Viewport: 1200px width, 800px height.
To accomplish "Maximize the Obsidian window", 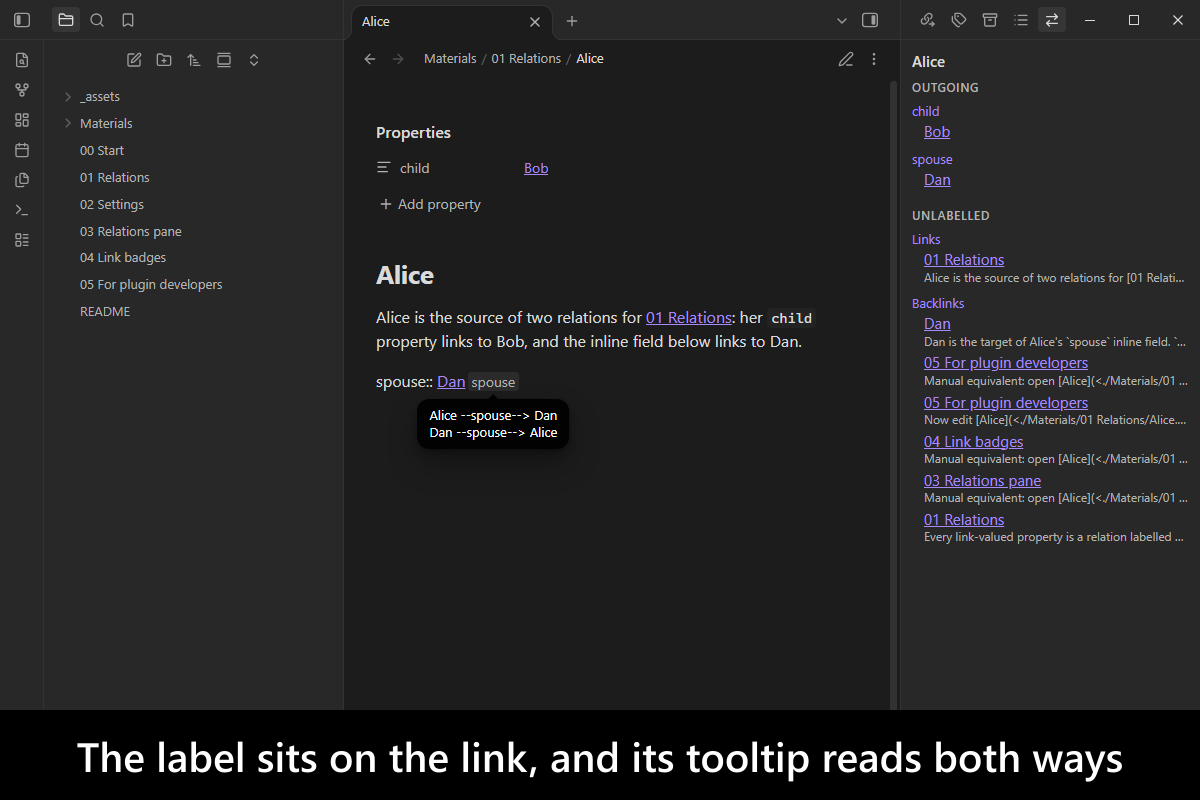I will 1134,20.
